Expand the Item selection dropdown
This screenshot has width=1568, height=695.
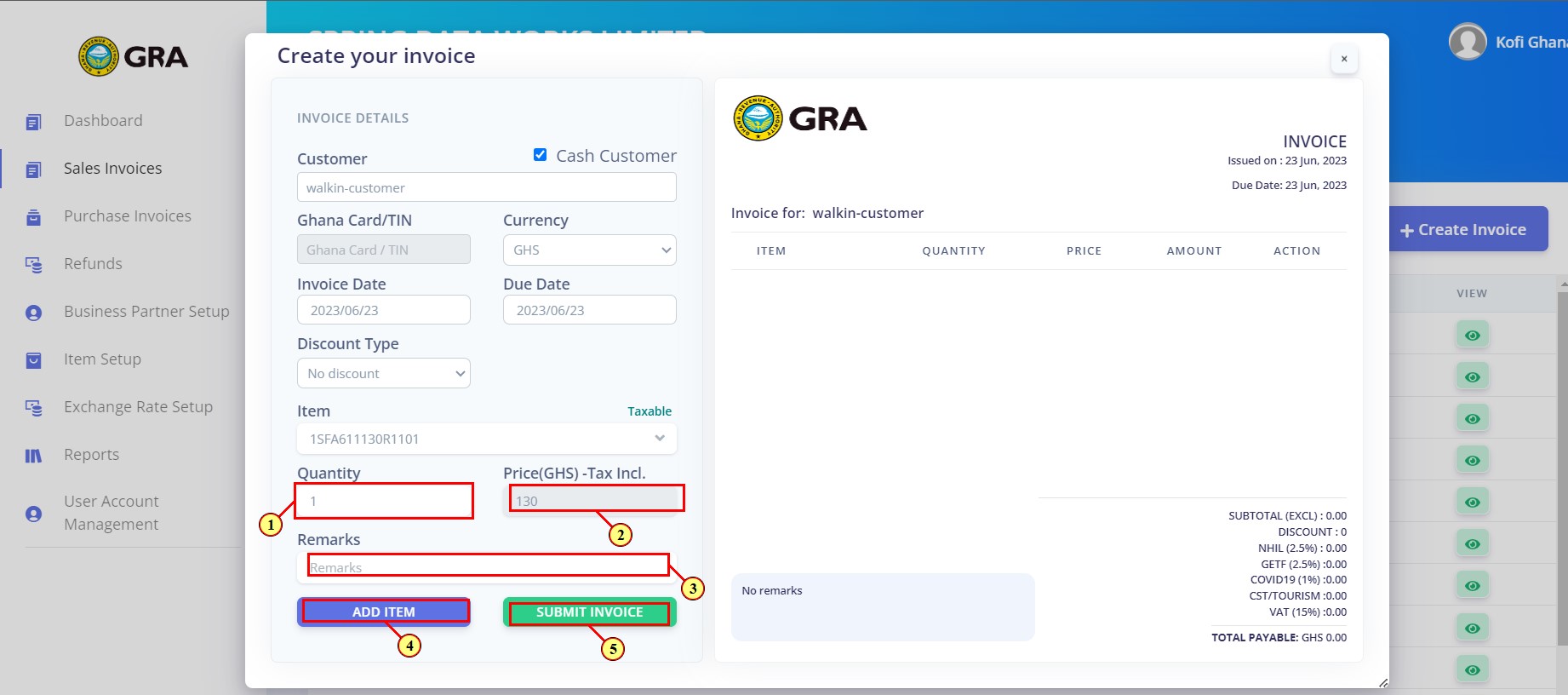(x=487, y=439)
